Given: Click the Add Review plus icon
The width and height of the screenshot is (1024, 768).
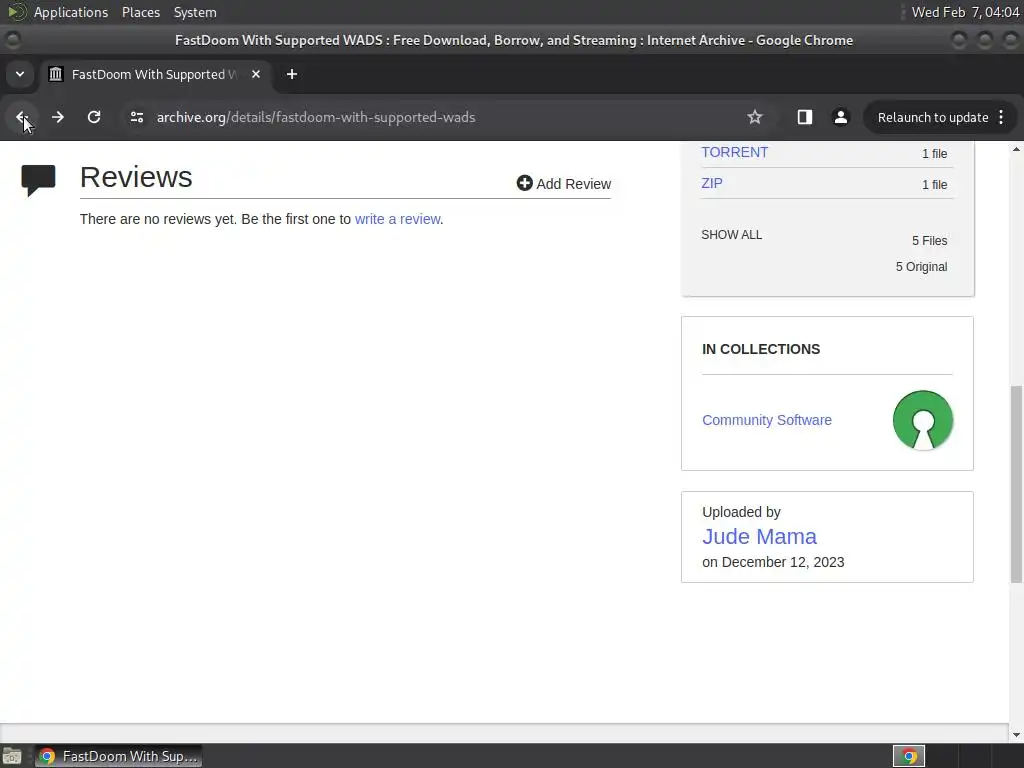Looking at the screenshot, I should [x=524, y=183].
